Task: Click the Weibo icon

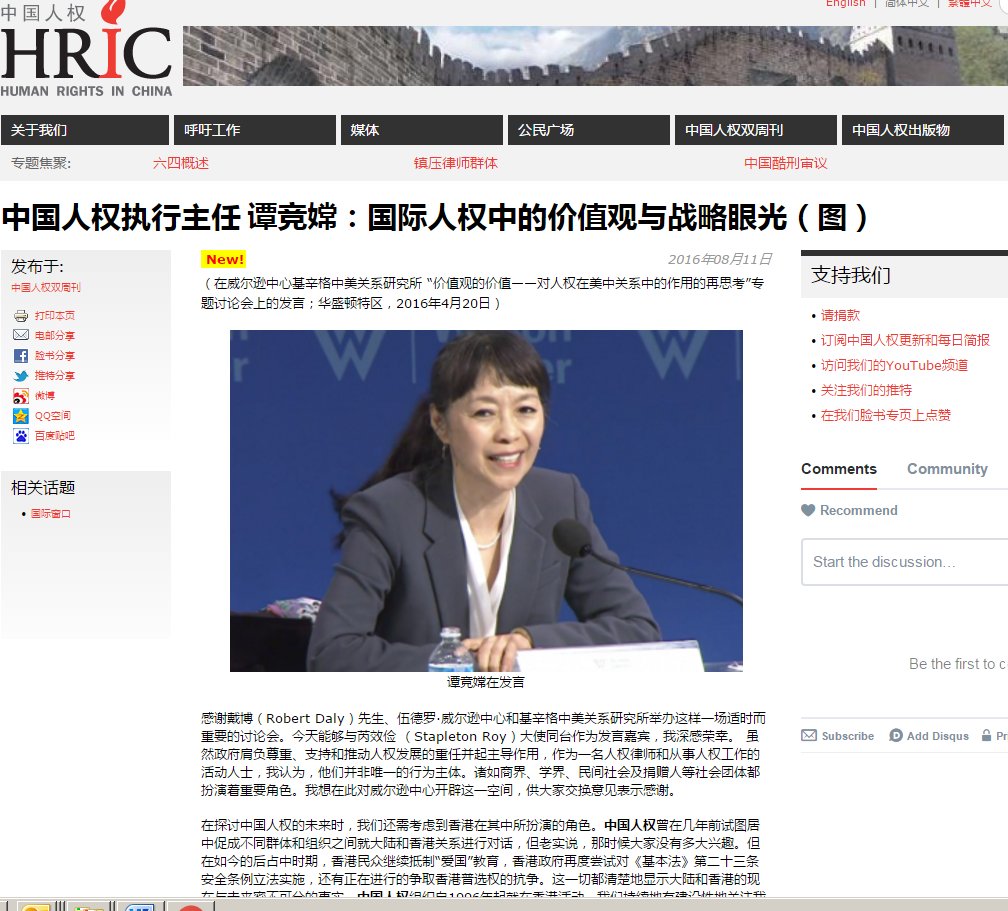Action: [x=21, y=396]
